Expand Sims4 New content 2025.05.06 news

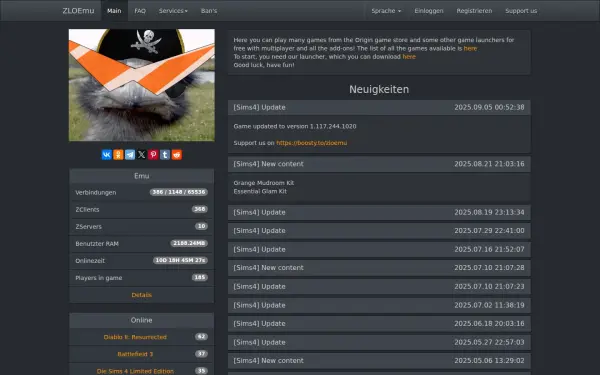(x=379, y=361)
